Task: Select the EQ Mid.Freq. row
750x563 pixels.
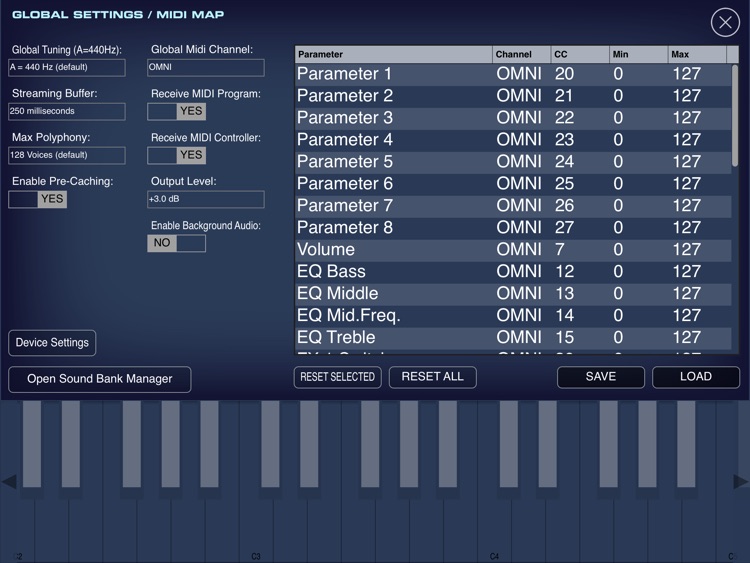Action: (x=513, y=316)
